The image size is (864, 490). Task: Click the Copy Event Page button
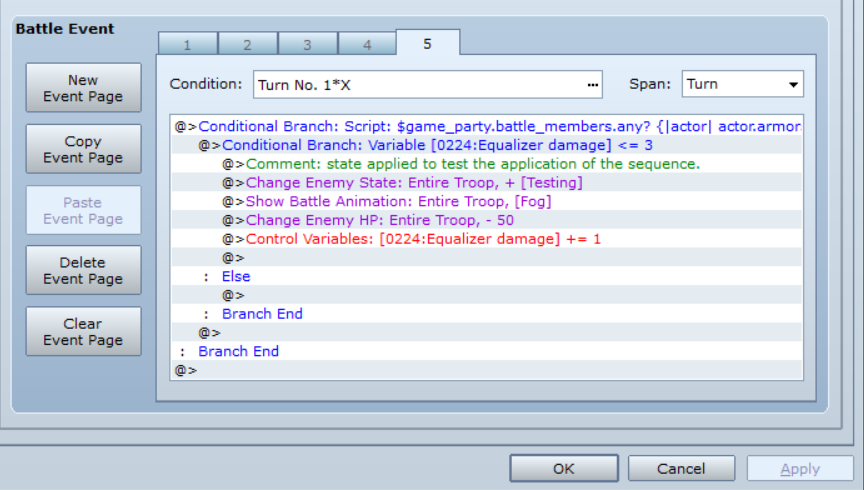click(83, 149)
